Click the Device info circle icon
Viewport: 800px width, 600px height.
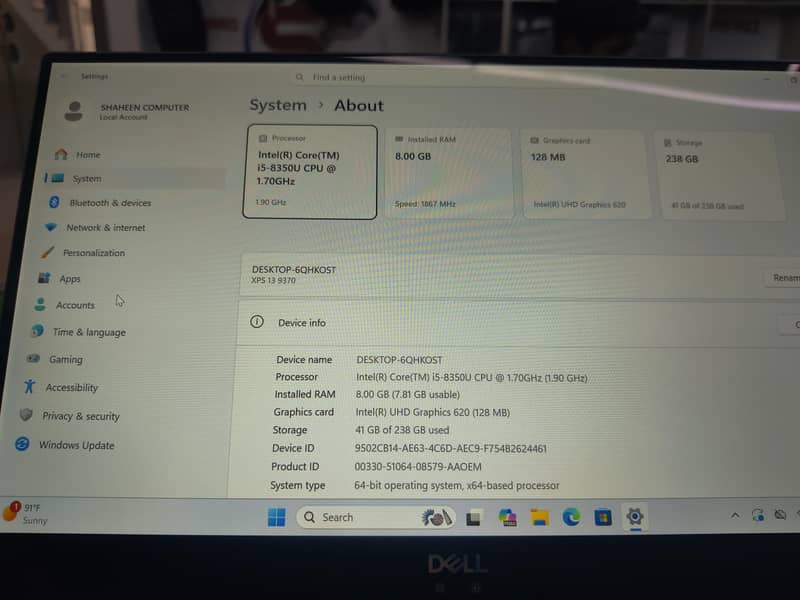coord(257,321)
